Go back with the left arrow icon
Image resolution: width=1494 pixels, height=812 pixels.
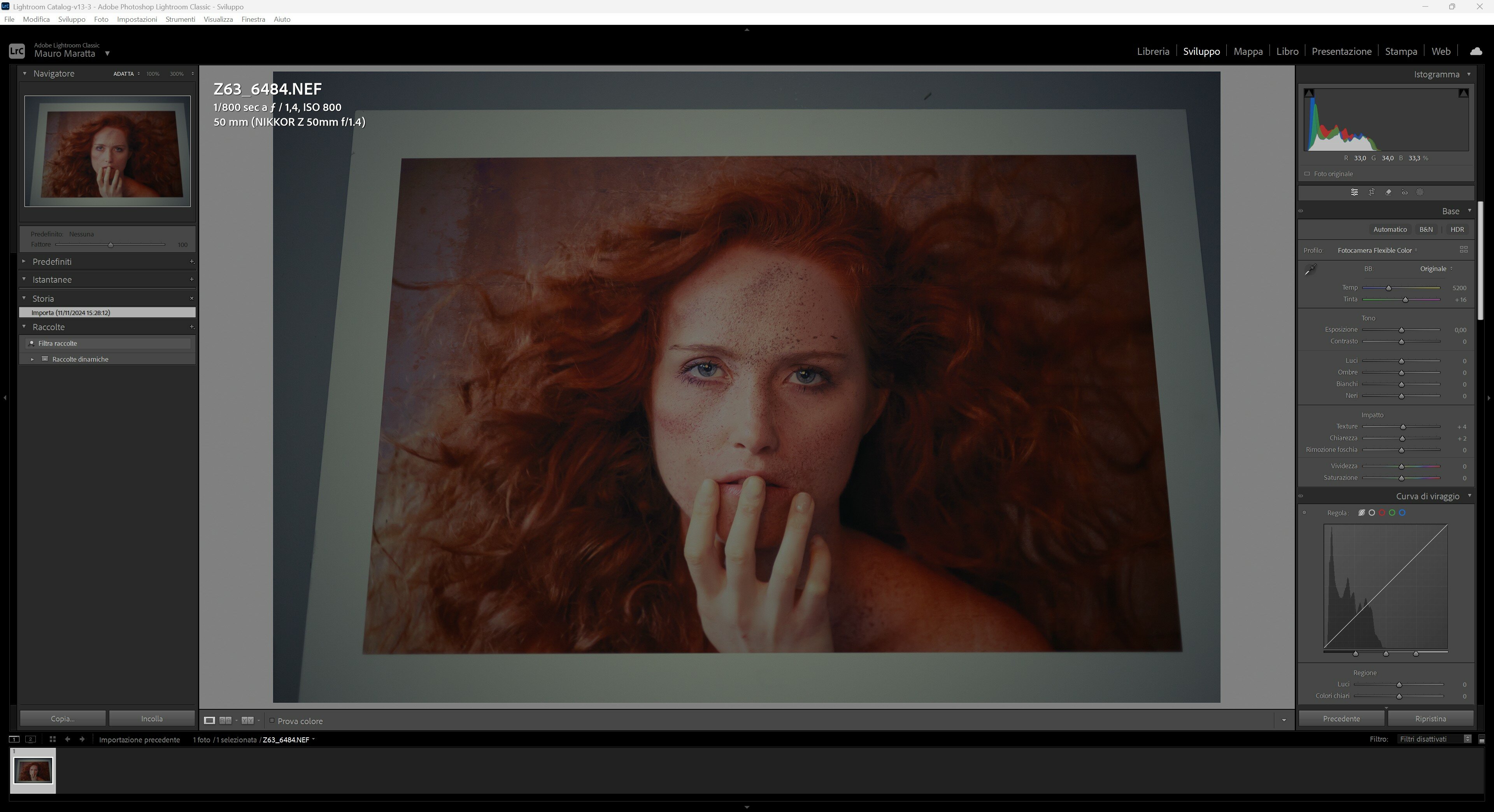pyautogui.click(x=67, y=740)
